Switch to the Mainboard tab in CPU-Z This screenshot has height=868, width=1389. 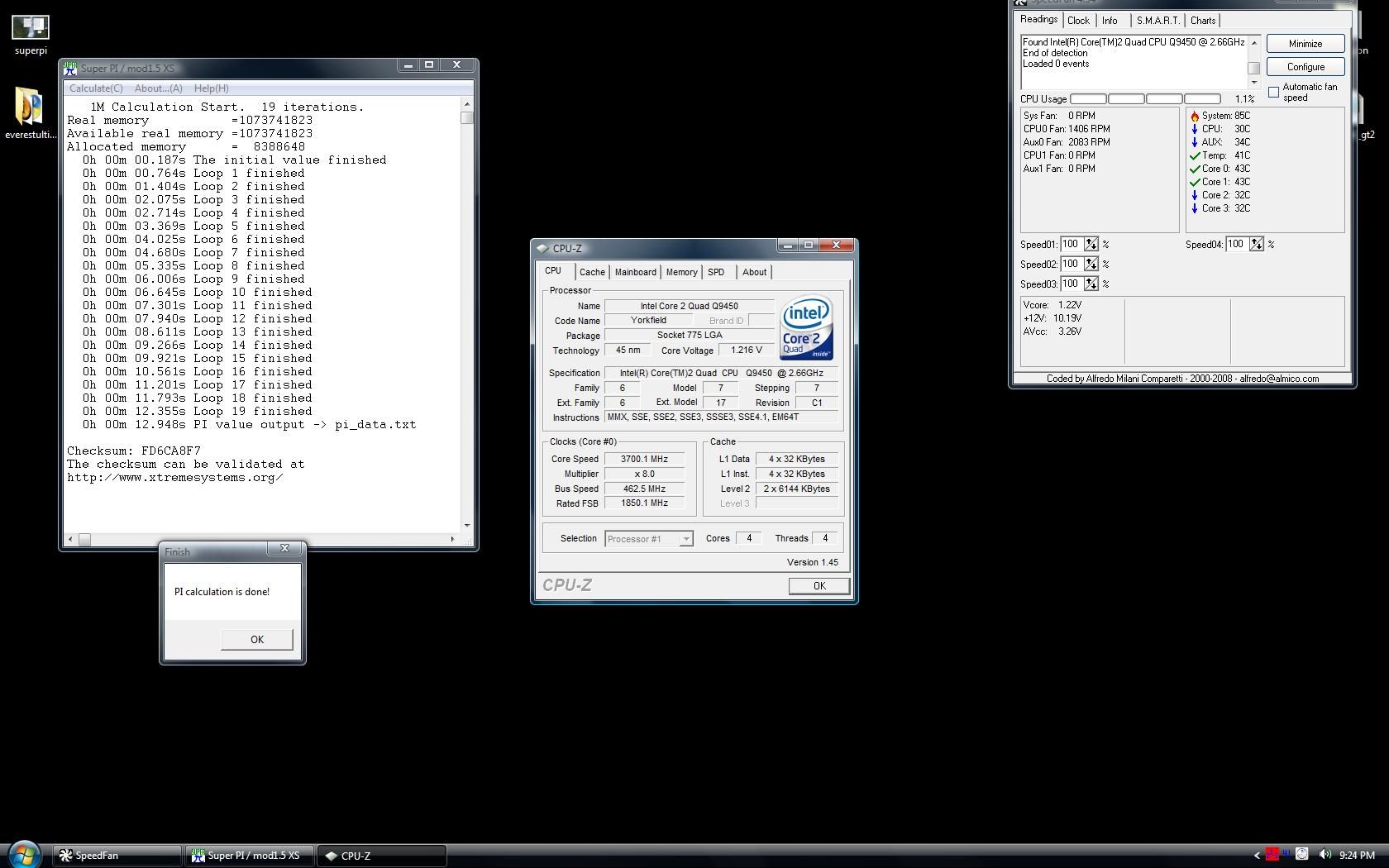(635, 272)
